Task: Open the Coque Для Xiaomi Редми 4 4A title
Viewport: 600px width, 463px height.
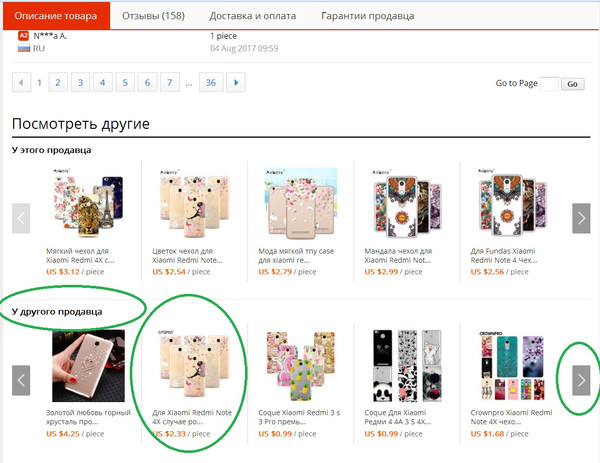Action: pyautogui.click(x=398, y=417)
